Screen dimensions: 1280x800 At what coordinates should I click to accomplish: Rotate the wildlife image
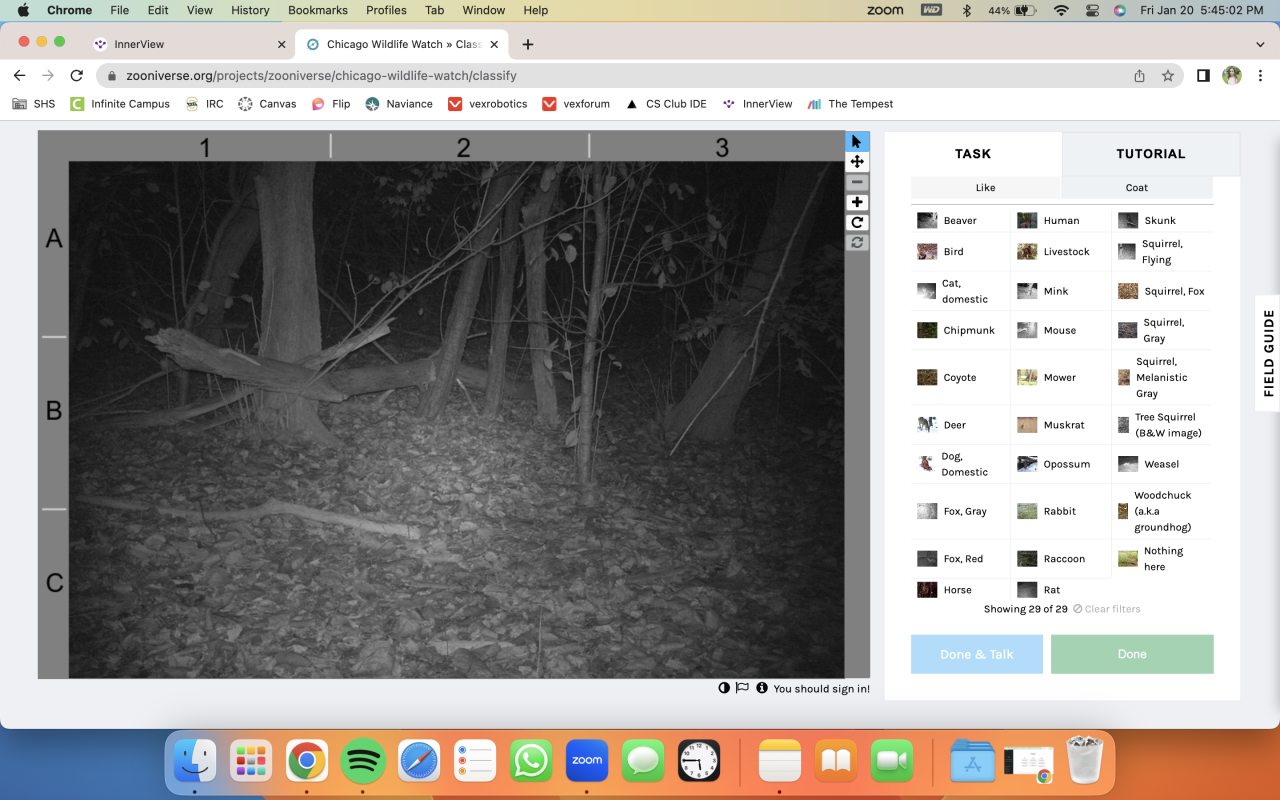[x=857, y=222]
